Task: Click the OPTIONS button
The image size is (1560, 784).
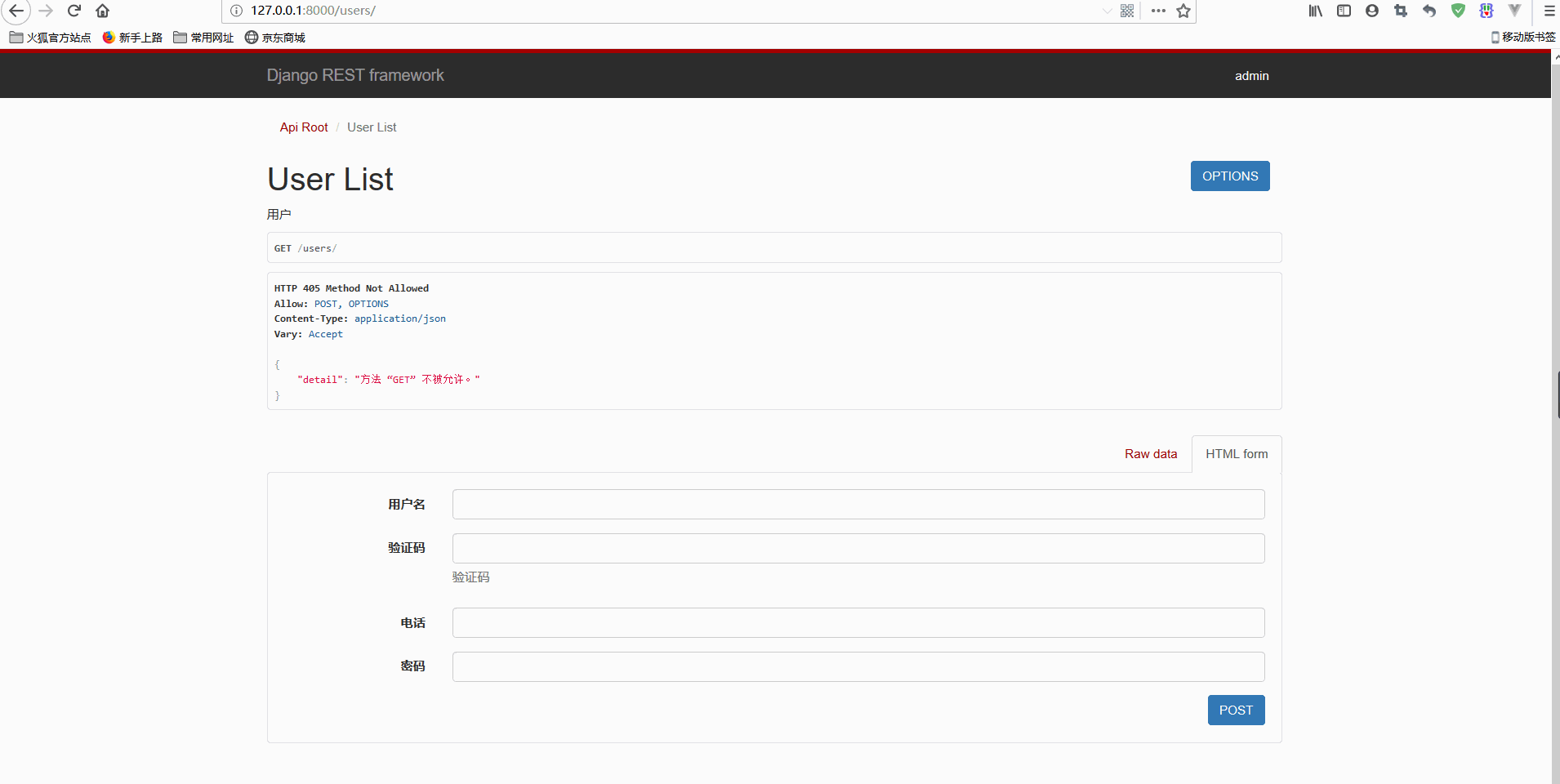Action: point(1229,176)
